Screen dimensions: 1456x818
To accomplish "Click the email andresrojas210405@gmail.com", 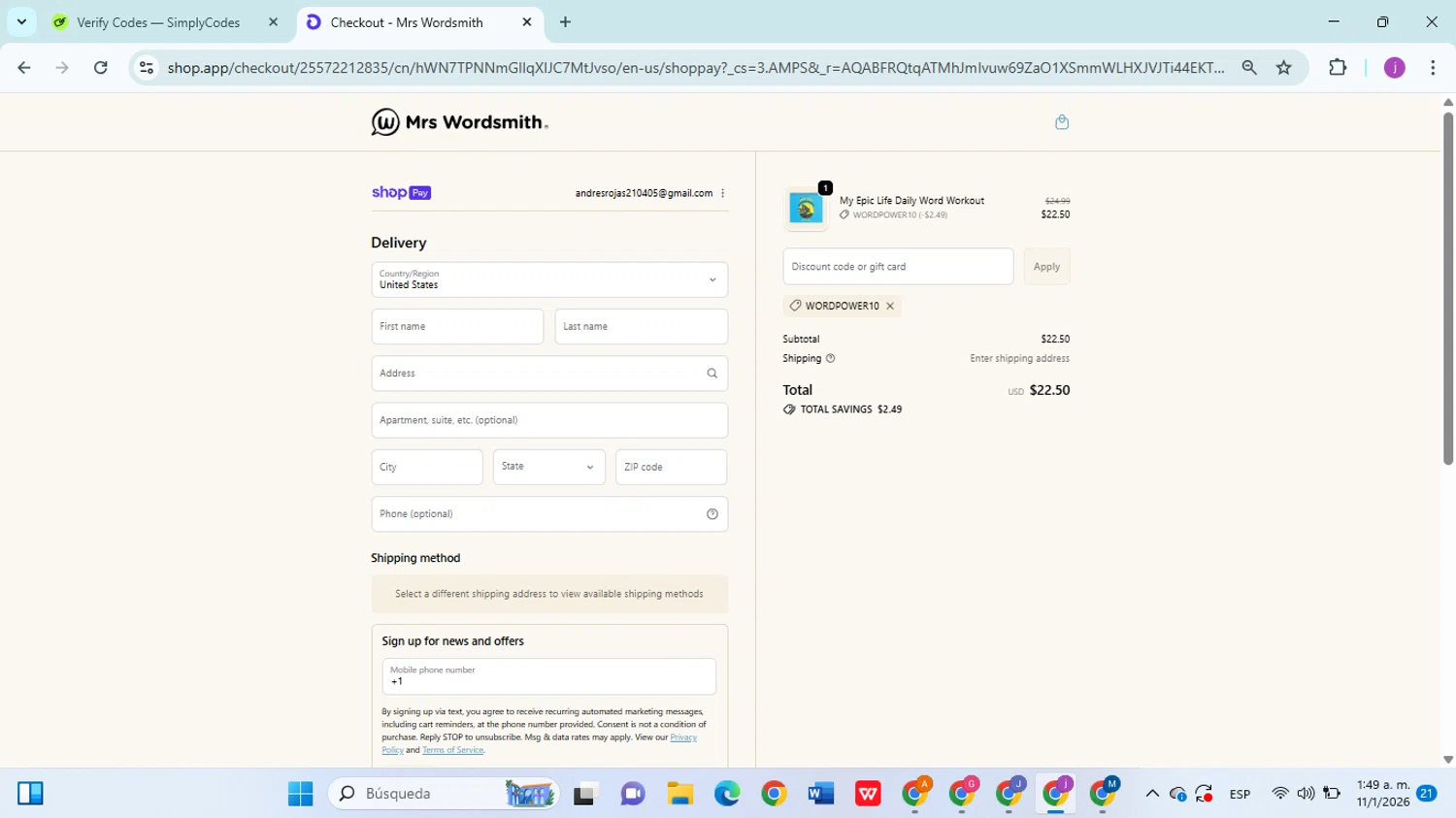I will pos(644,193).
